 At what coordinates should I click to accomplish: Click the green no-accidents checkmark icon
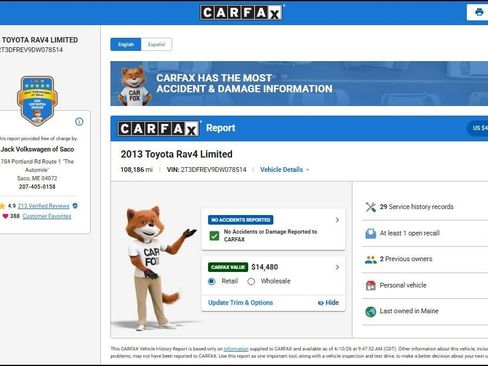[x=214, y=236]
